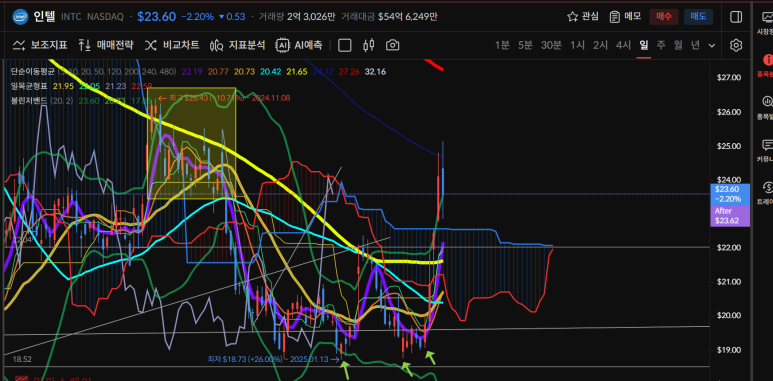Click moving average value 21.65
The width and height of the screenshot is (773, 381).
click(x=297, y=72)
